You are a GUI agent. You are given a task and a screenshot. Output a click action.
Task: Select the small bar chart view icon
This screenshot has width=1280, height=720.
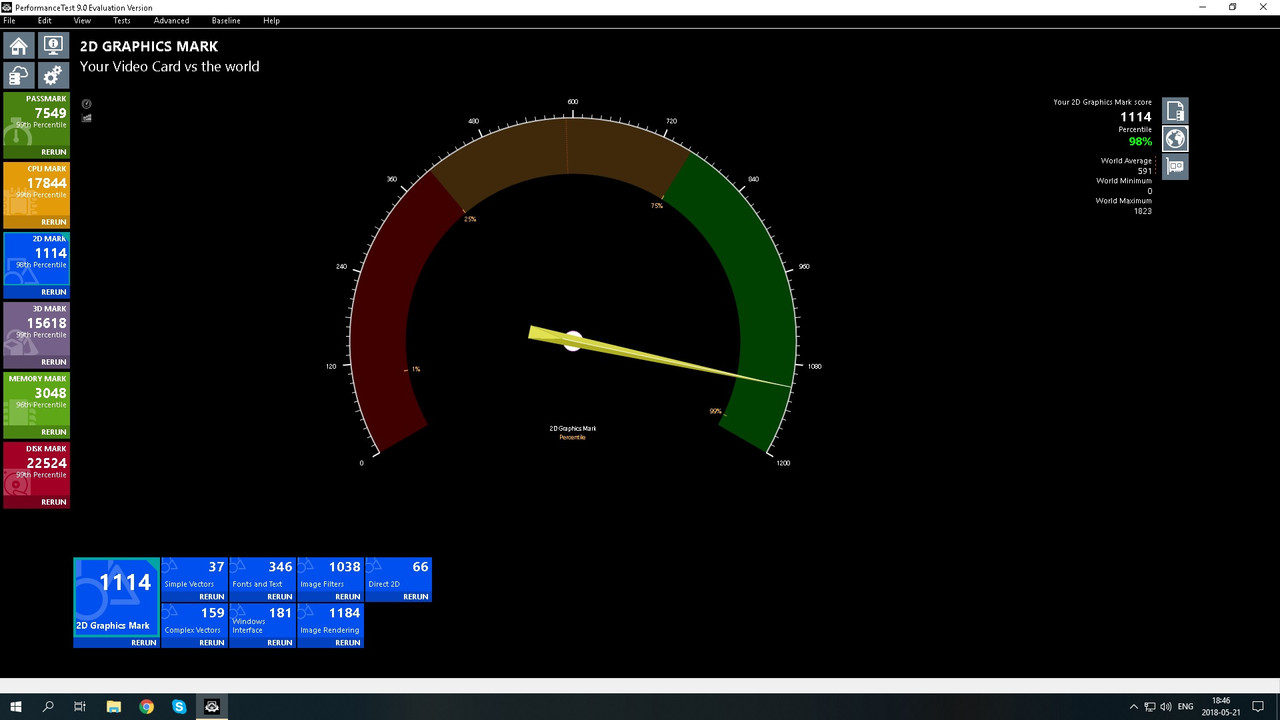click(87, 118)
